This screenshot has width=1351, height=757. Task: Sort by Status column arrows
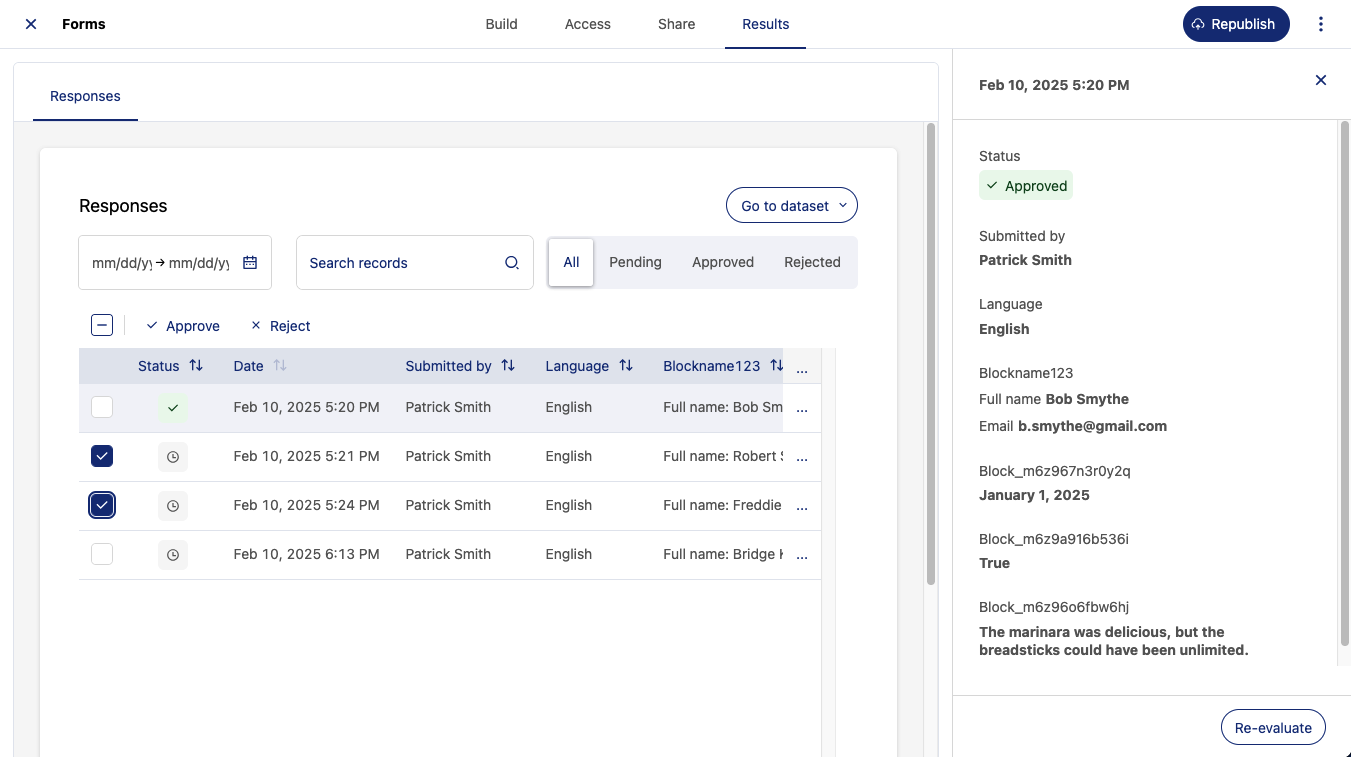point(196,366)
